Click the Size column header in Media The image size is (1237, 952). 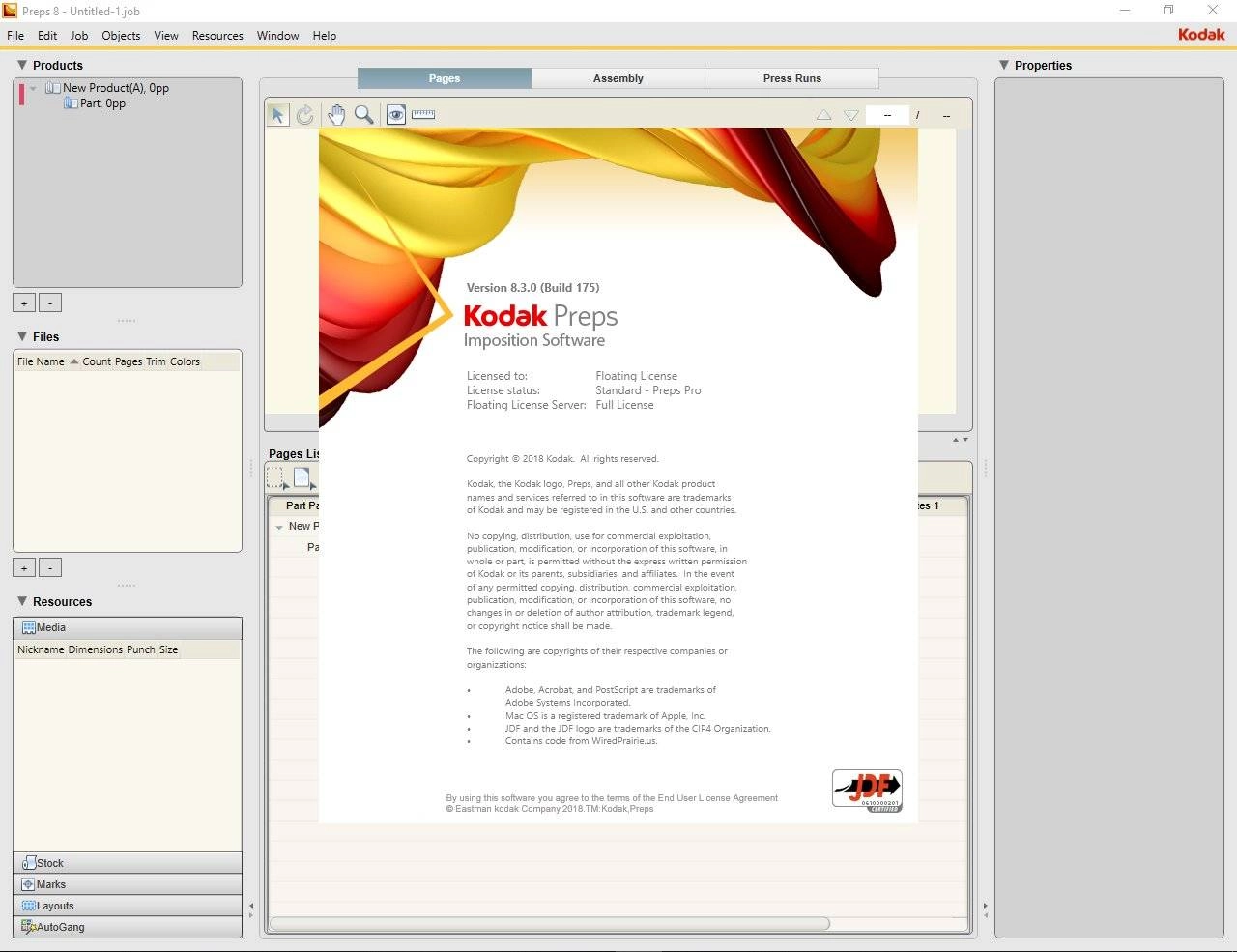click(169, 649)
